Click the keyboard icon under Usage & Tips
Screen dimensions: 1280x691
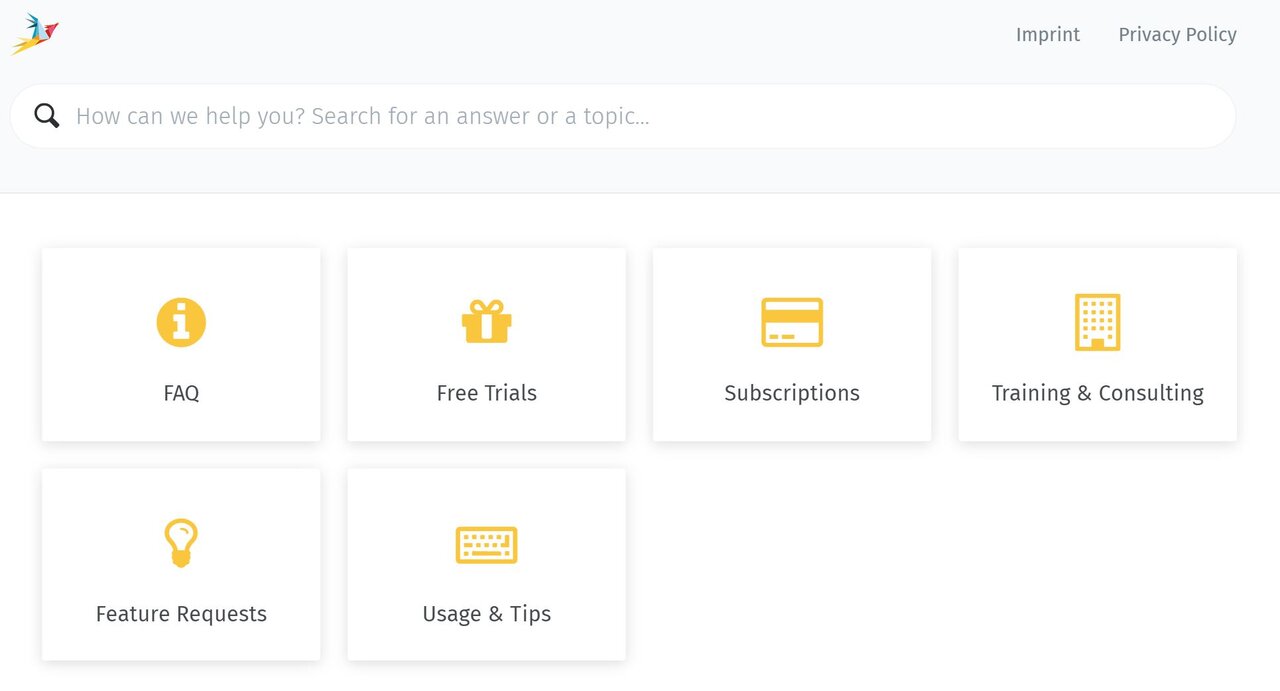tap(486, 544)
